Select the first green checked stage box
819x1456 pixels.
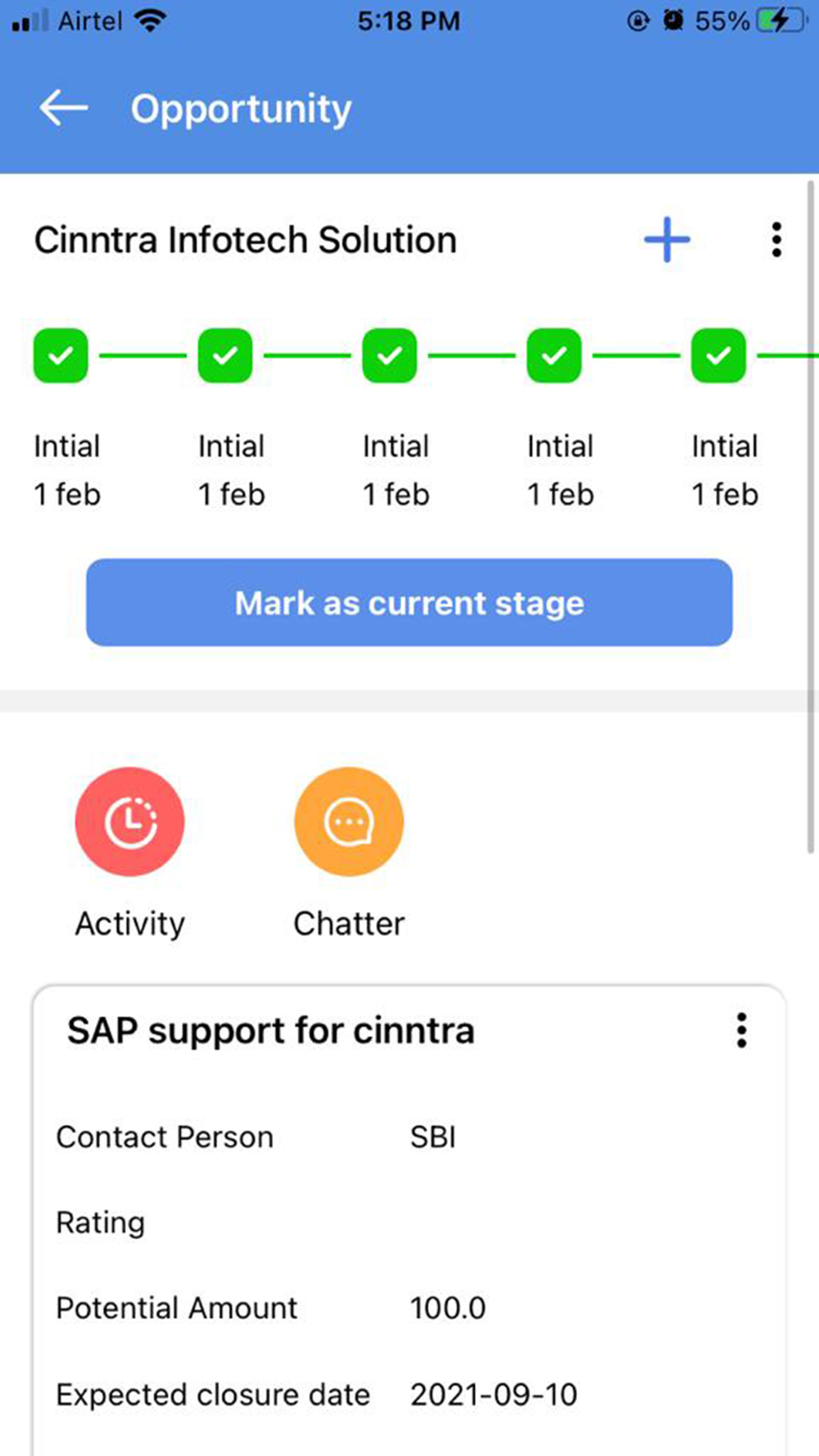coord(61,355)
